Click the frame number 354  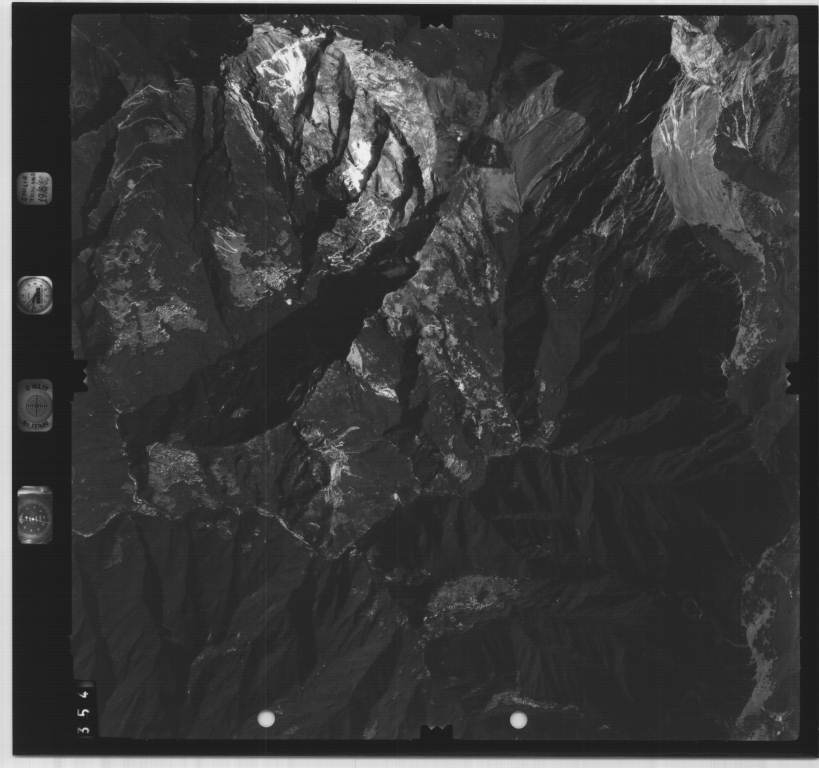87,707
